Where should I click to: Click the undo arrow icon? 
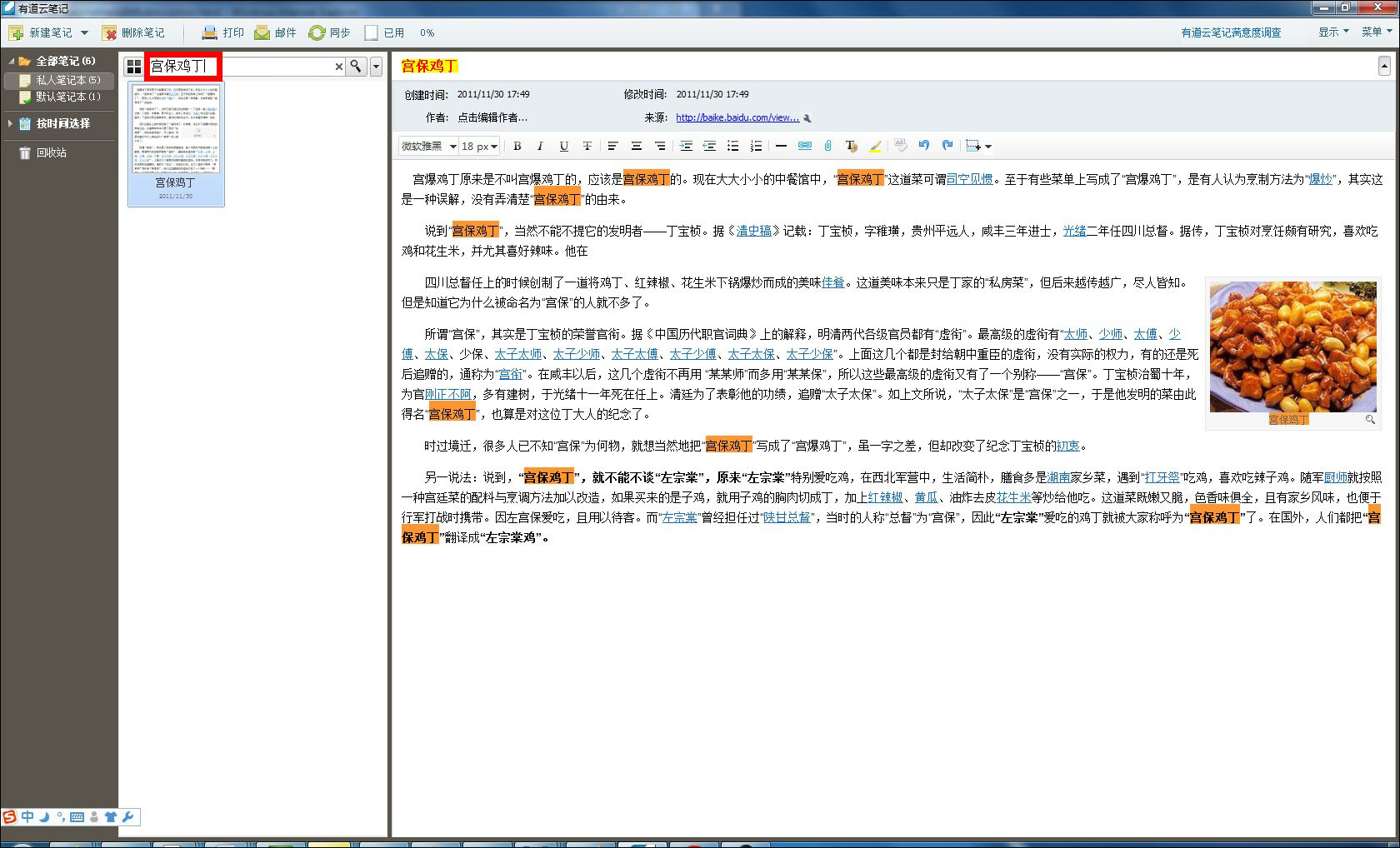click(922, 146)
